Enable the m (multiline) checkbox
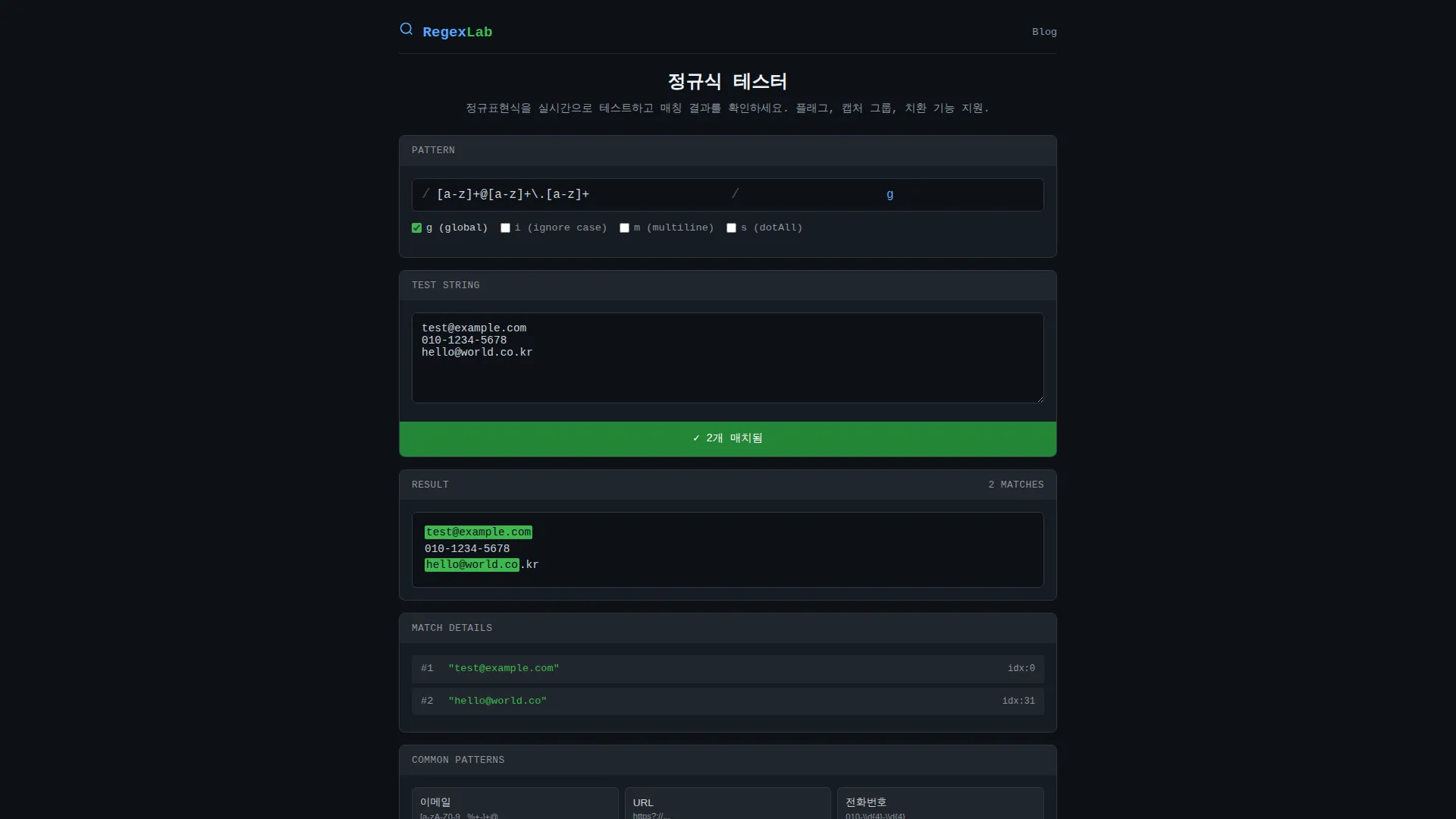Image resolution: width=1456 pixels, height=819 pixels. 625,228
